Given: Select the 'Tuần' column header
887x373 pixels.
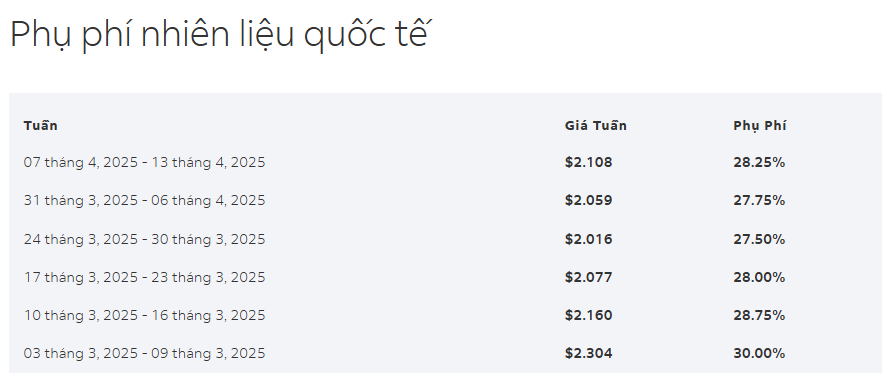Looking at the screenshot, I should coord(40,125).
